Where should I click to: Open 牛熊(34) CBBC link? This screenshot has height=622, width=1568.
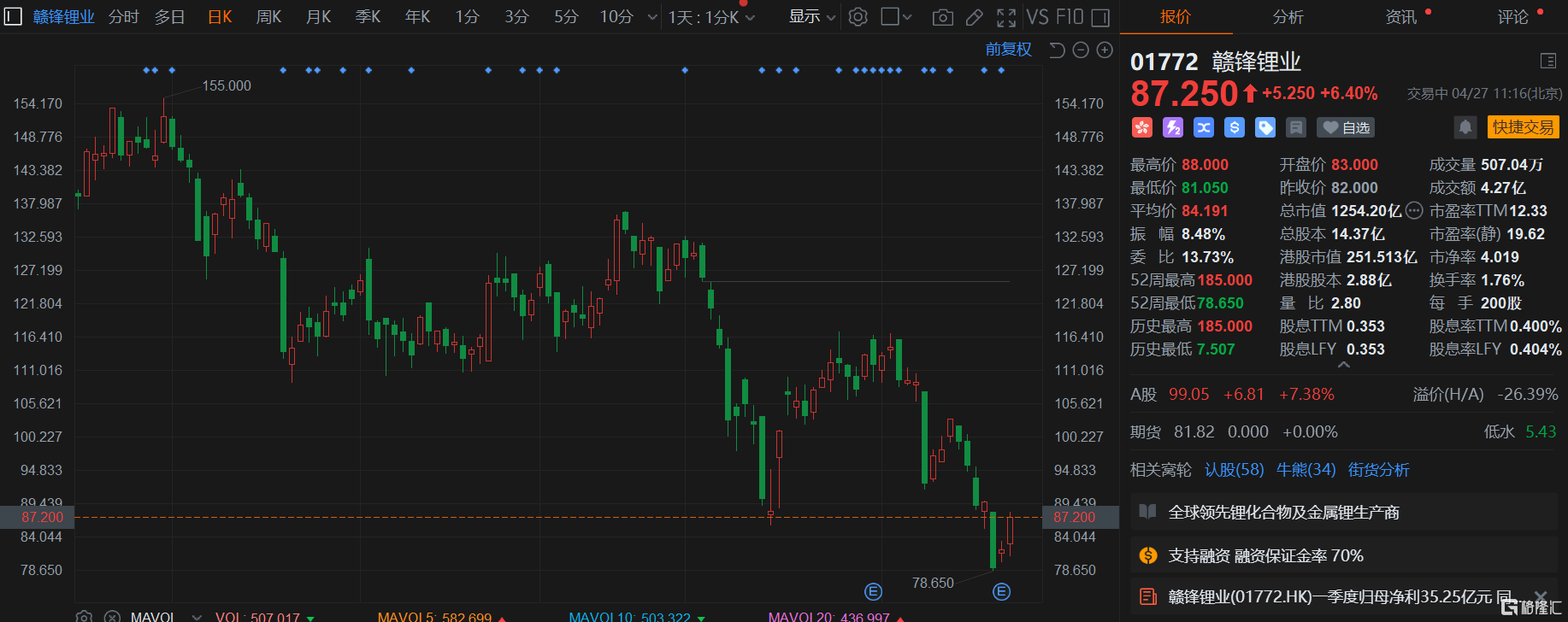(x=1306, y=470)
